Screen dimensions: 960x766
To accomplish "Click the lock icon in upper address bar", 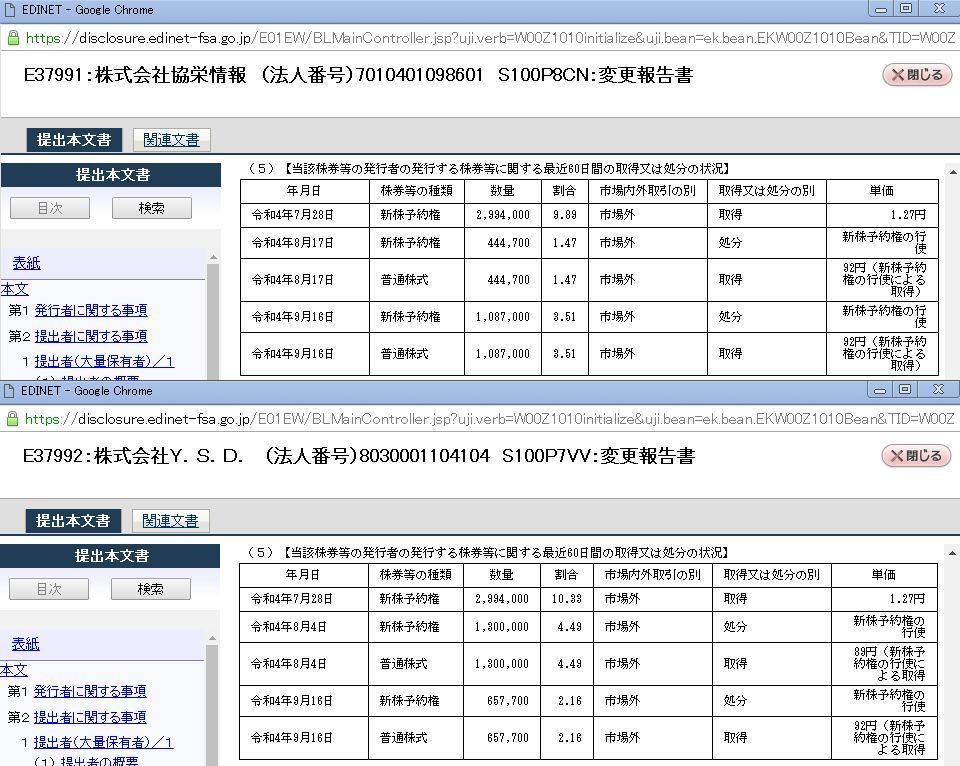I will (12, 38).
